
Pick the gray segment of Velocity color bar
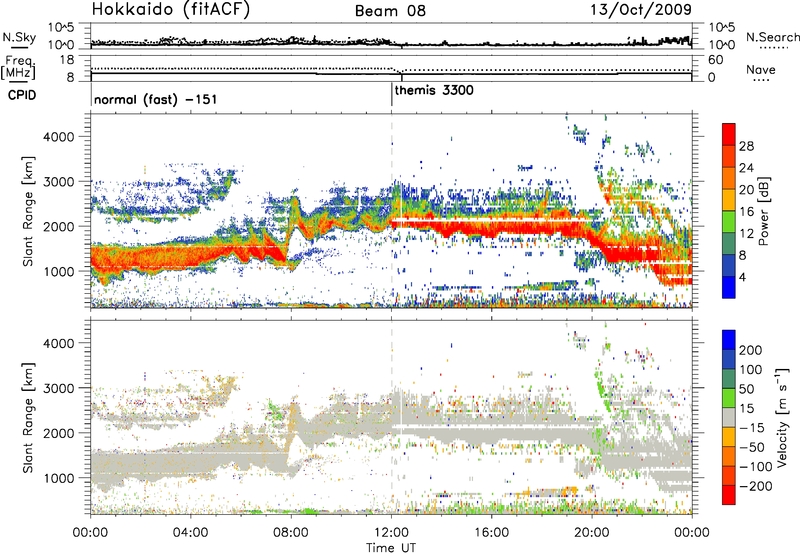pos(729,418)
